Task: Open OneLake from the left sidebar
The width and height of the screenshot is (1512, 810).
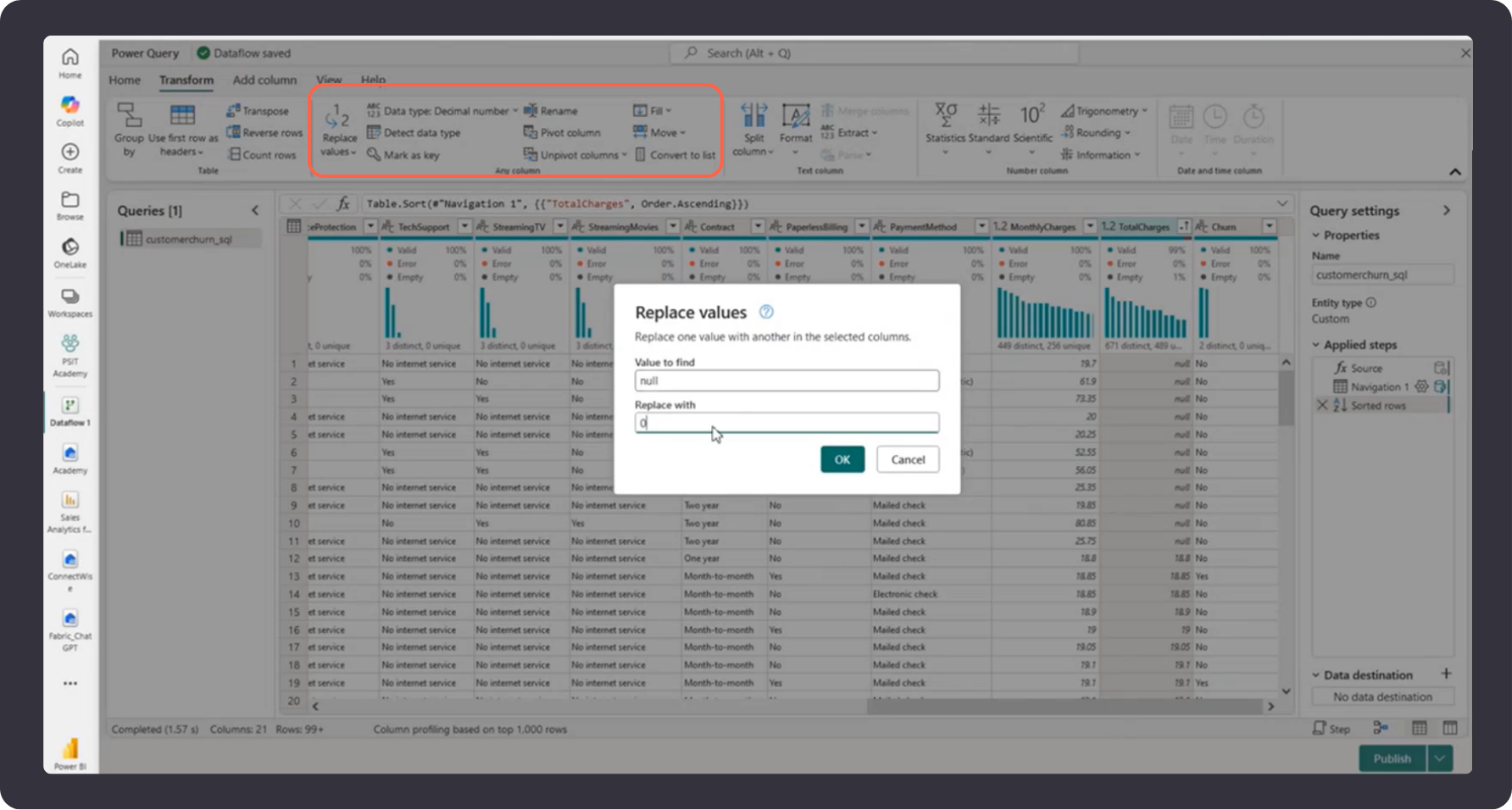Action: [x=70, y=247]
